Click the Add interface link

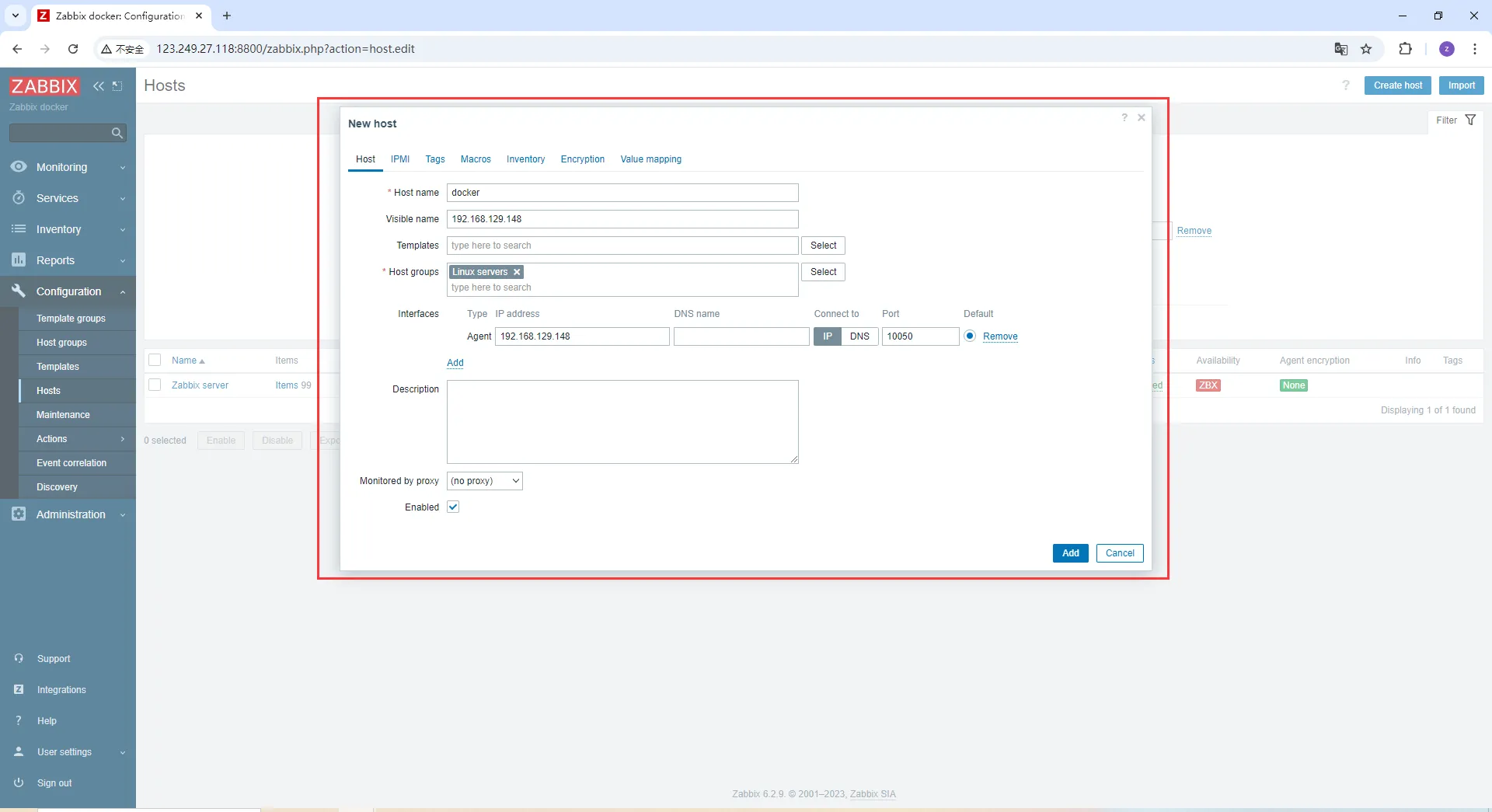pyautogui.click(x=455, y=363)
